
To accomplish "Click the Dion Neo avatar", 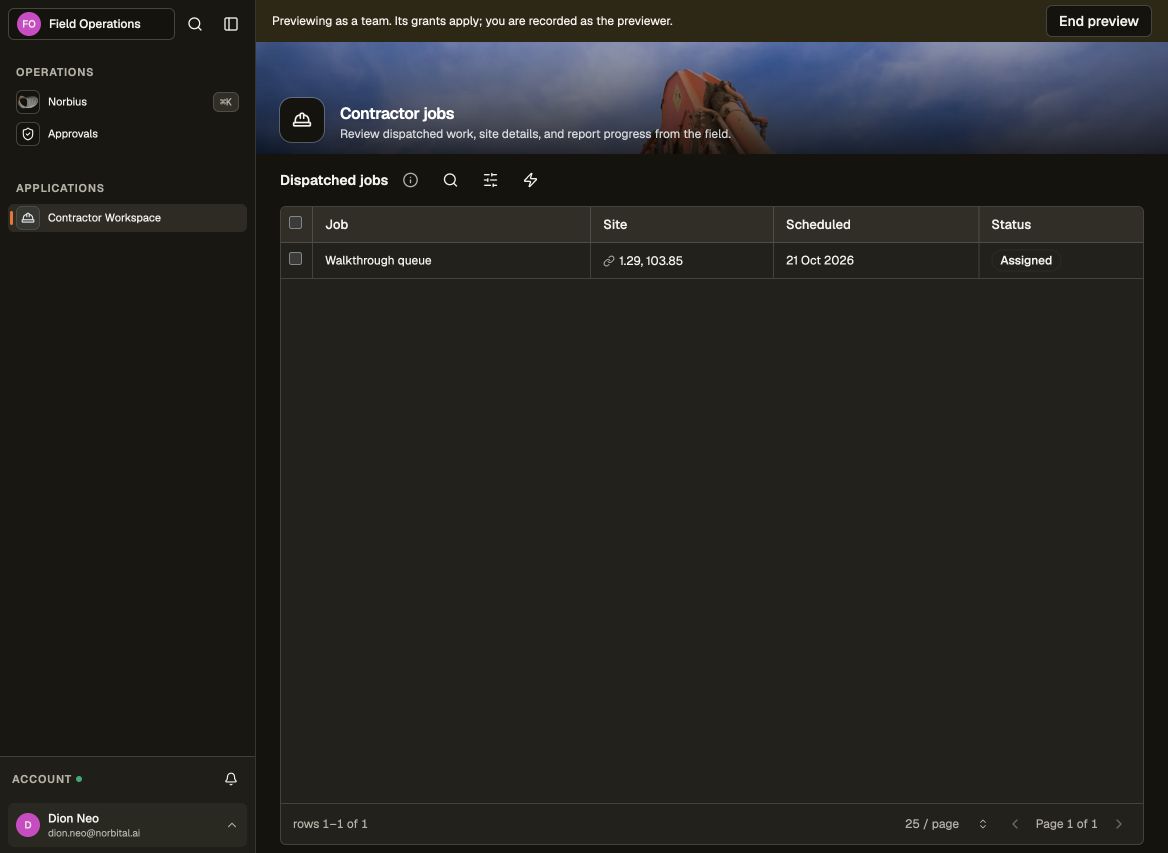I will click(28, 825).
